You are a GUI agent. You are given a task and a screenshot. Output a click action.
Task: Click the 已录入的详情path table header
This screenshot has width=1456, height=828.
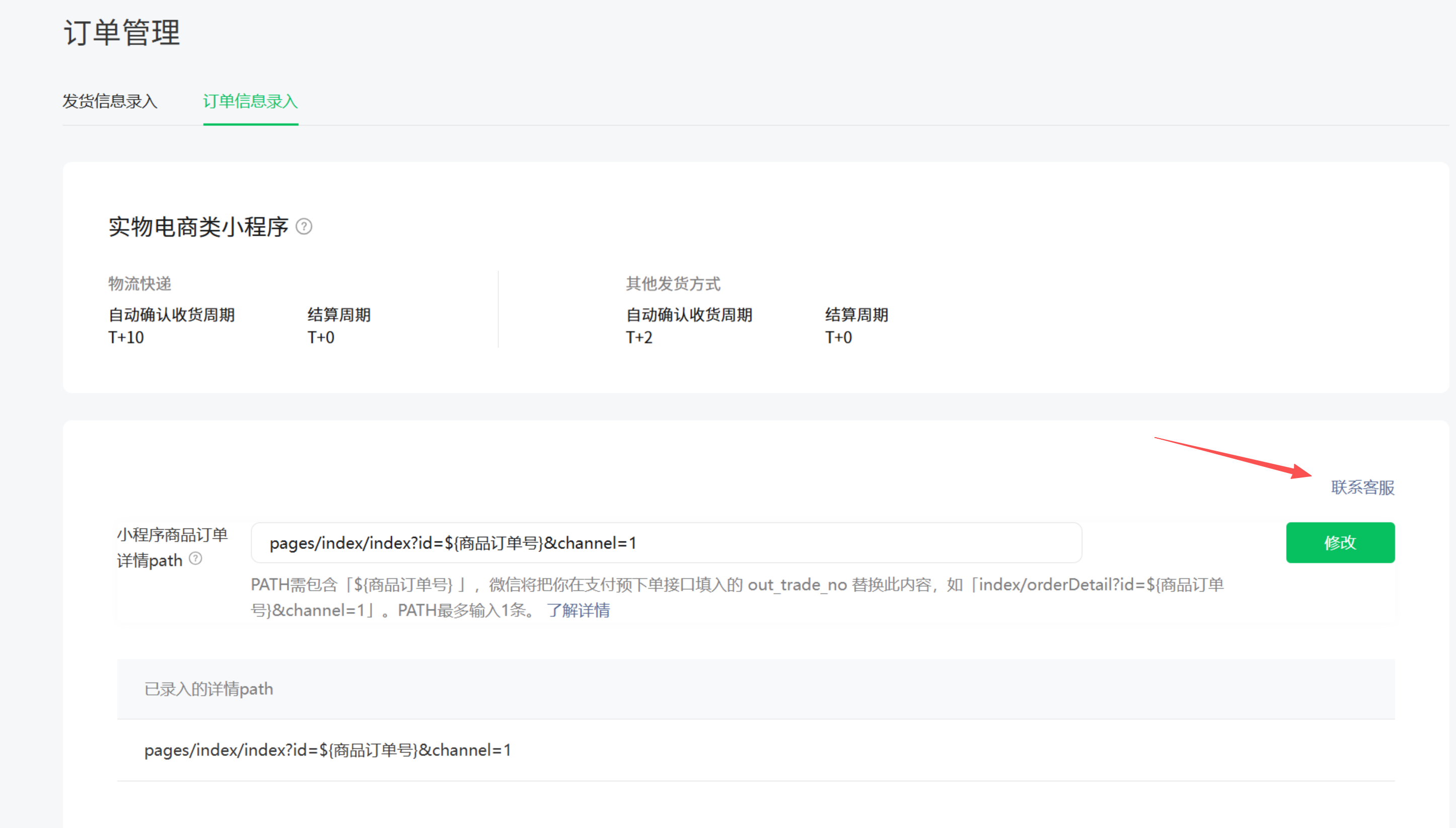[x=208, y=689]
